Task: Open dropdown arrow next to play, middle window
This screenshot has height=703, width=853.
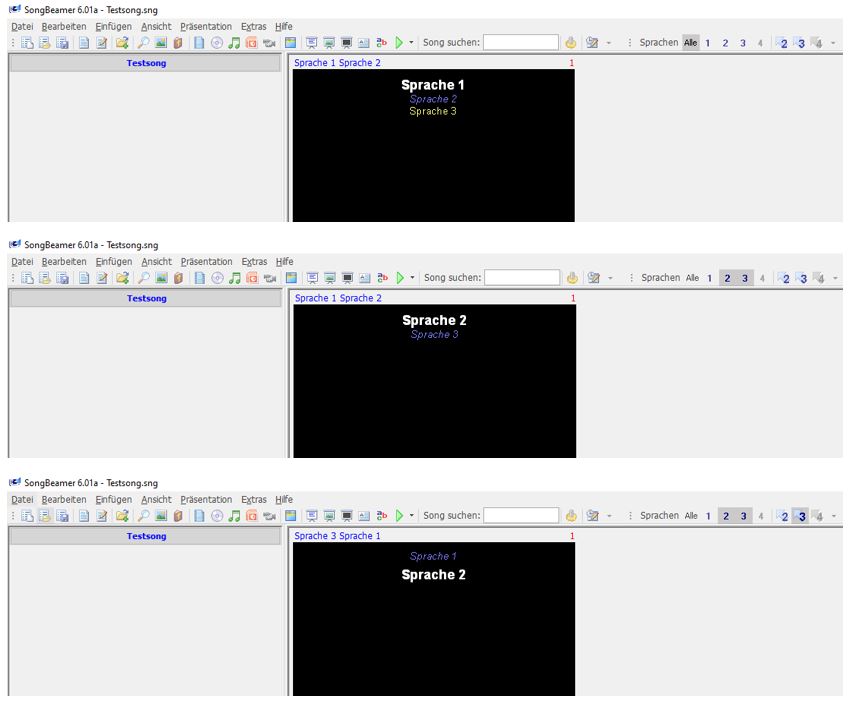Action: [412, 278]
